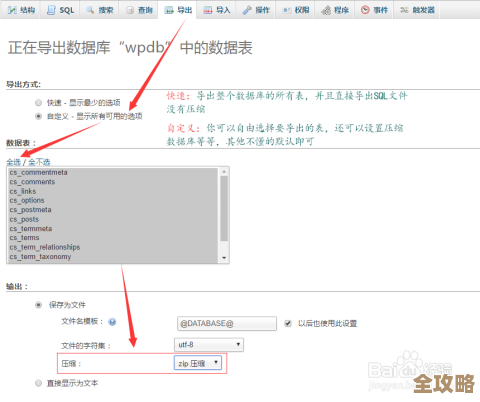Click the Routines tab icon
The height and width of the screenshot is (402, 480).
point(326,10)
